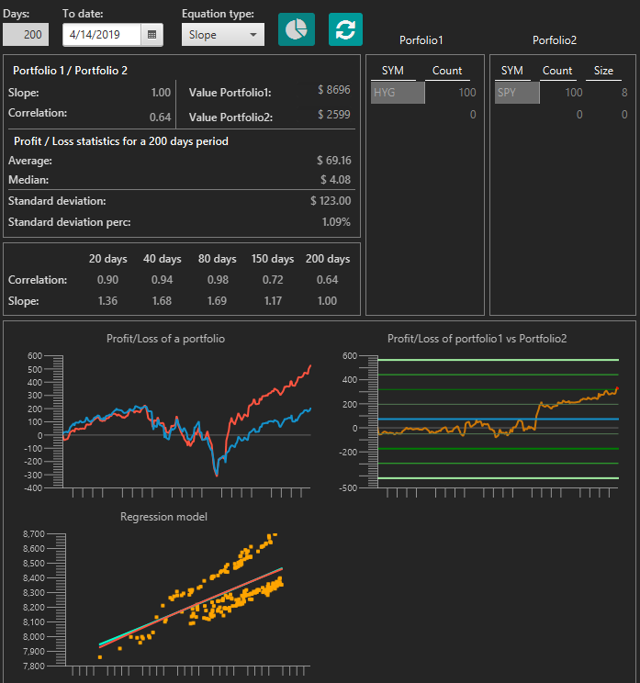Click the 80 days column header
Viewport: 640px width, 683px height.
coord(217,259)
